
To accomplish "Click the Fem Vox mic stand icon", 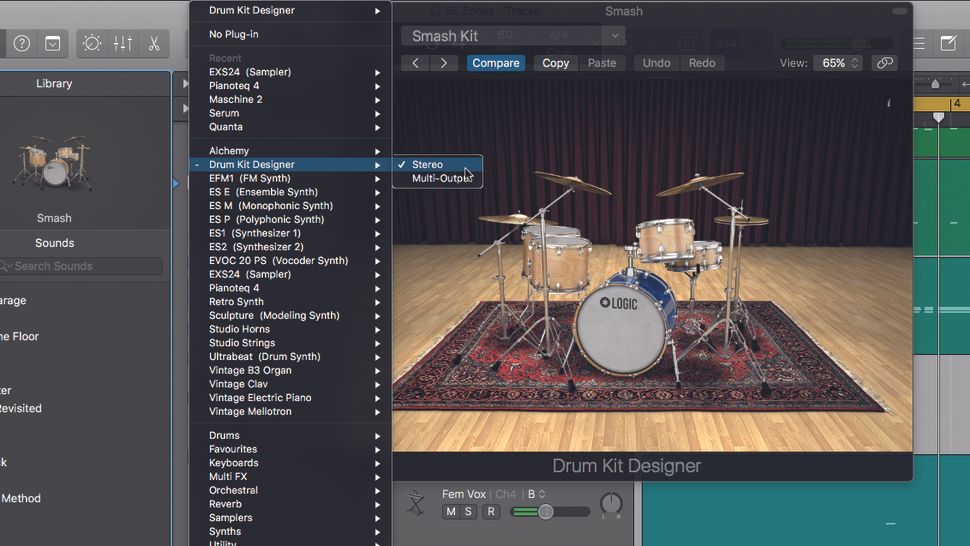I will [416, 503].
